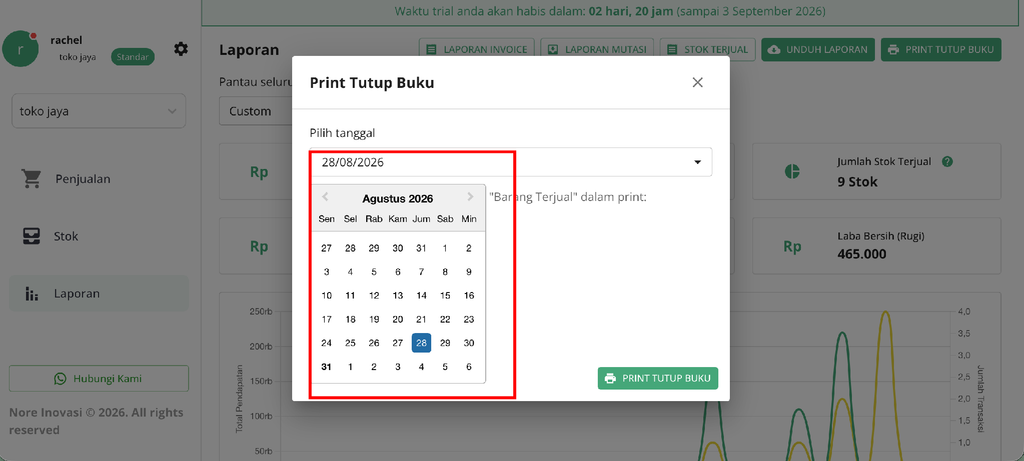
Task: Click help icon beside Jumlah Stok Terjual
Action: pyautogui.click(x=948, y=161)
